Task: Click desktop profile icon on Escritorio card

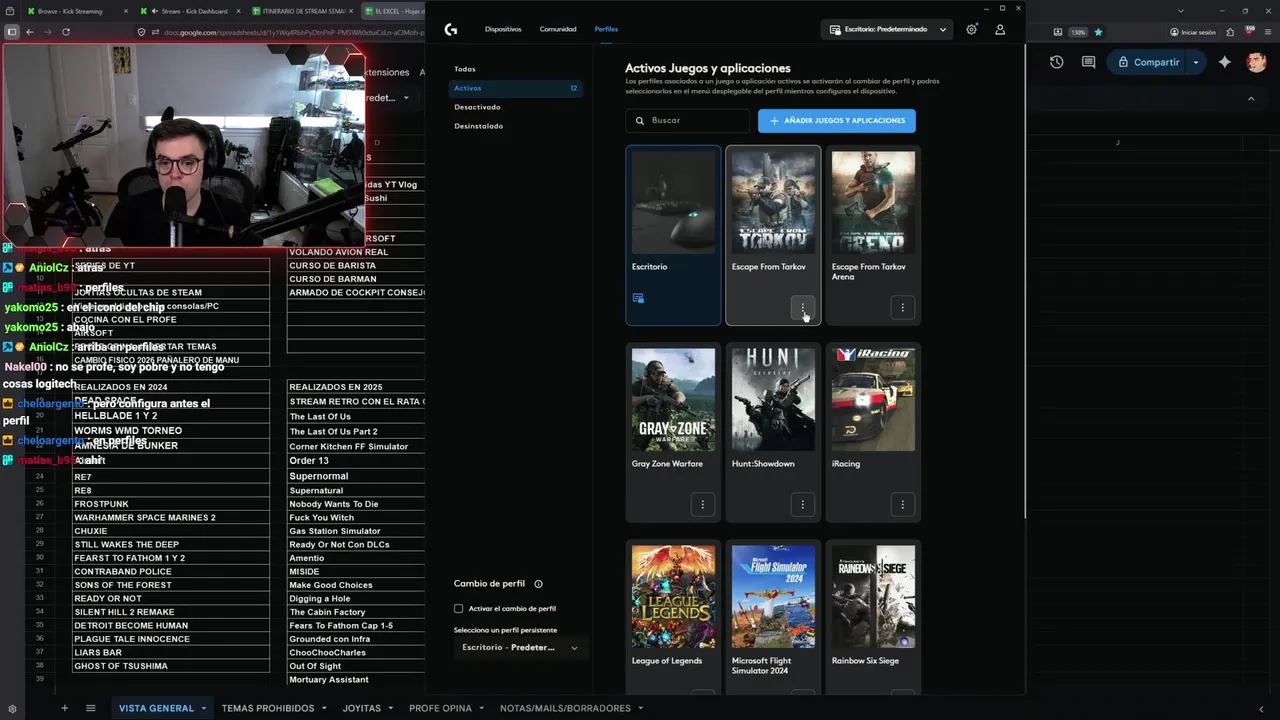Action: tap(638, 298)
